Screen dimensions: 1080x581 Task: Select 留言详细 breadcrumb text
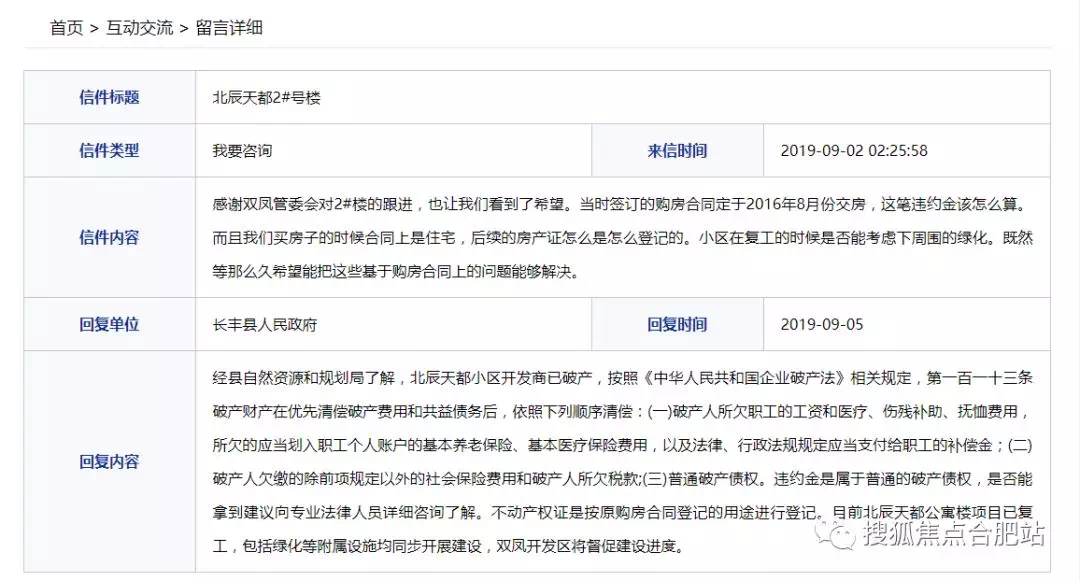click(229, 28)
